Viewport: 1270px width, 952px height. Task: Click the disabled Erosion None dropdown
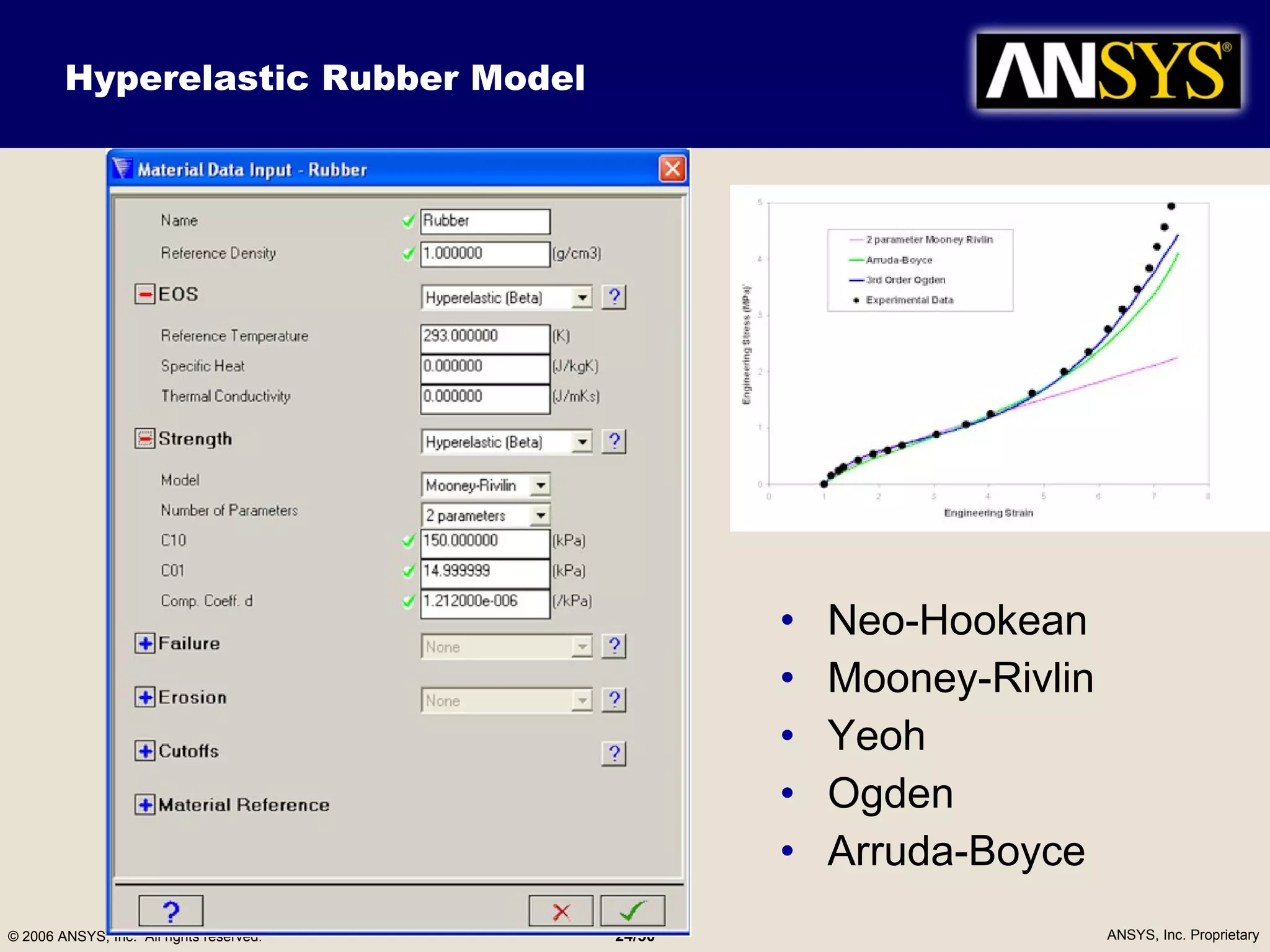point(507,700)
